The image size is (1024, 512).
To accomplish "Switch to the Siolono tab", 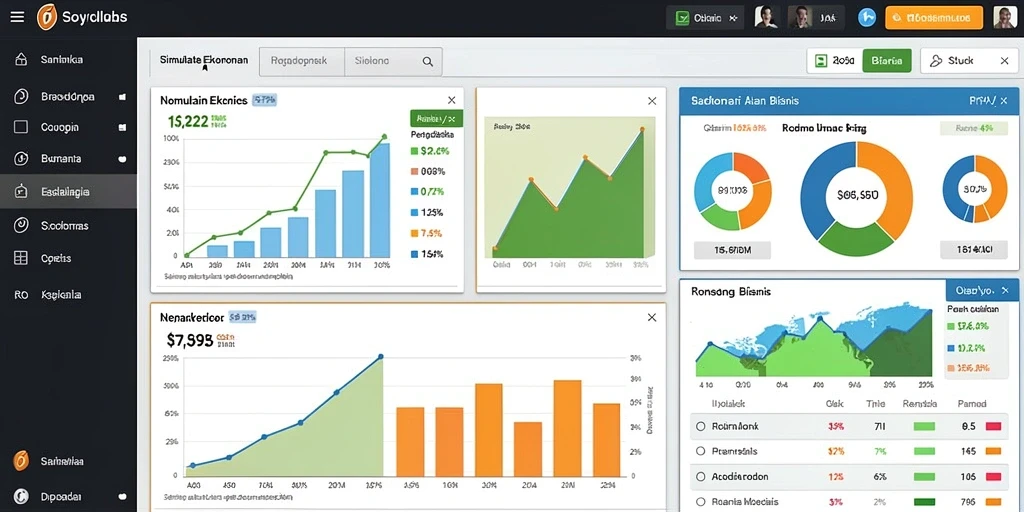I will pyautogui.click(x=393, y=61).
